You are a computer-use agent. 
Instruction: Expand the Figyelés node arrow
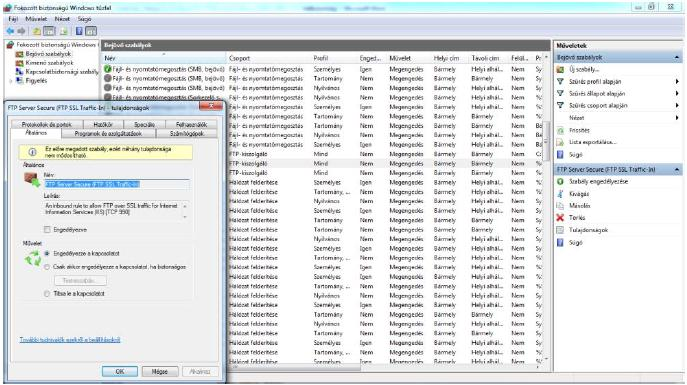pyautogui.click(x=11, y=81)
